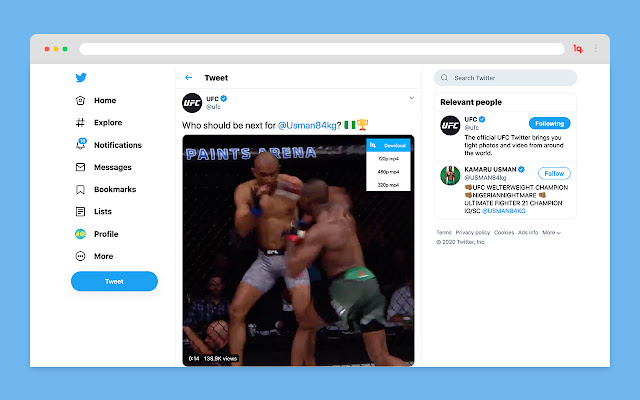Click the Bookmarks ribbon icon
This screenshot has width=640, height=400.
tap(80, 189)
